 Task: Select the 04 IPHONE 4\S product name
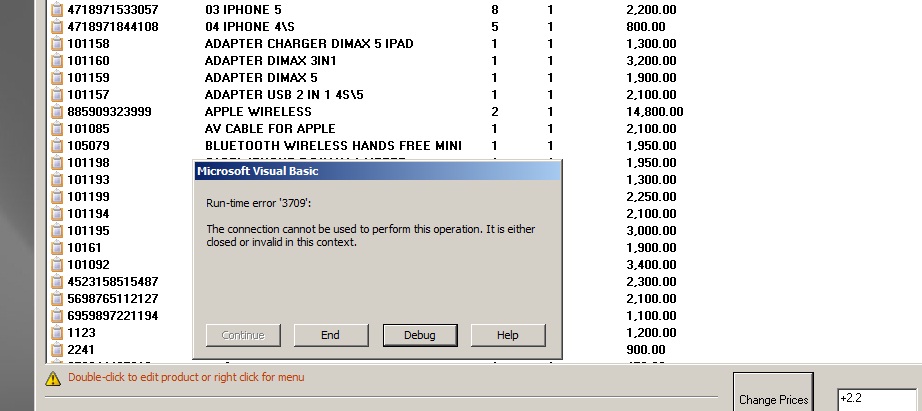pos(250,26)
